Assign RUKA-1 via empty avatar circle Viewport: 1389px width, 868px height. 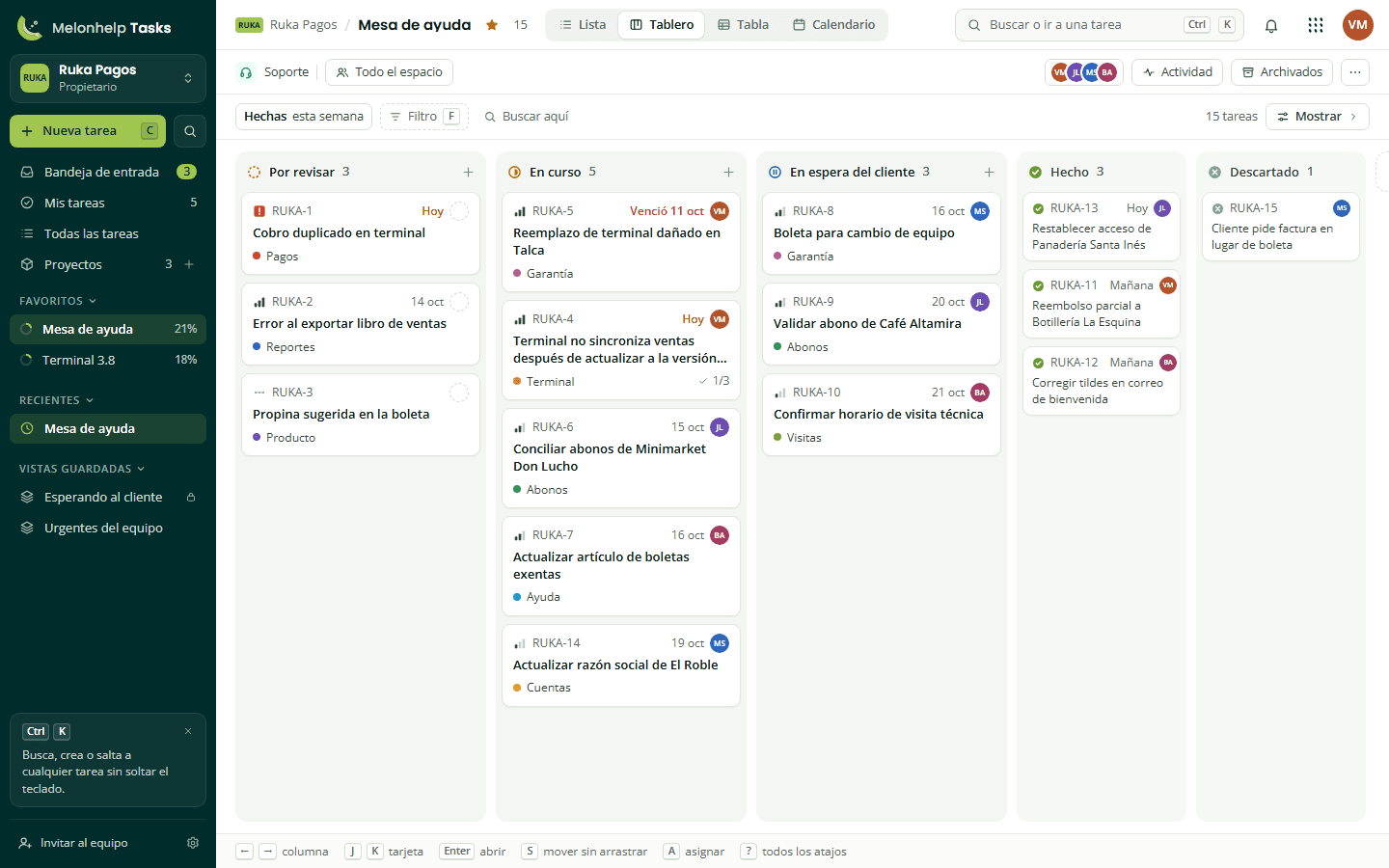[459, 211]
